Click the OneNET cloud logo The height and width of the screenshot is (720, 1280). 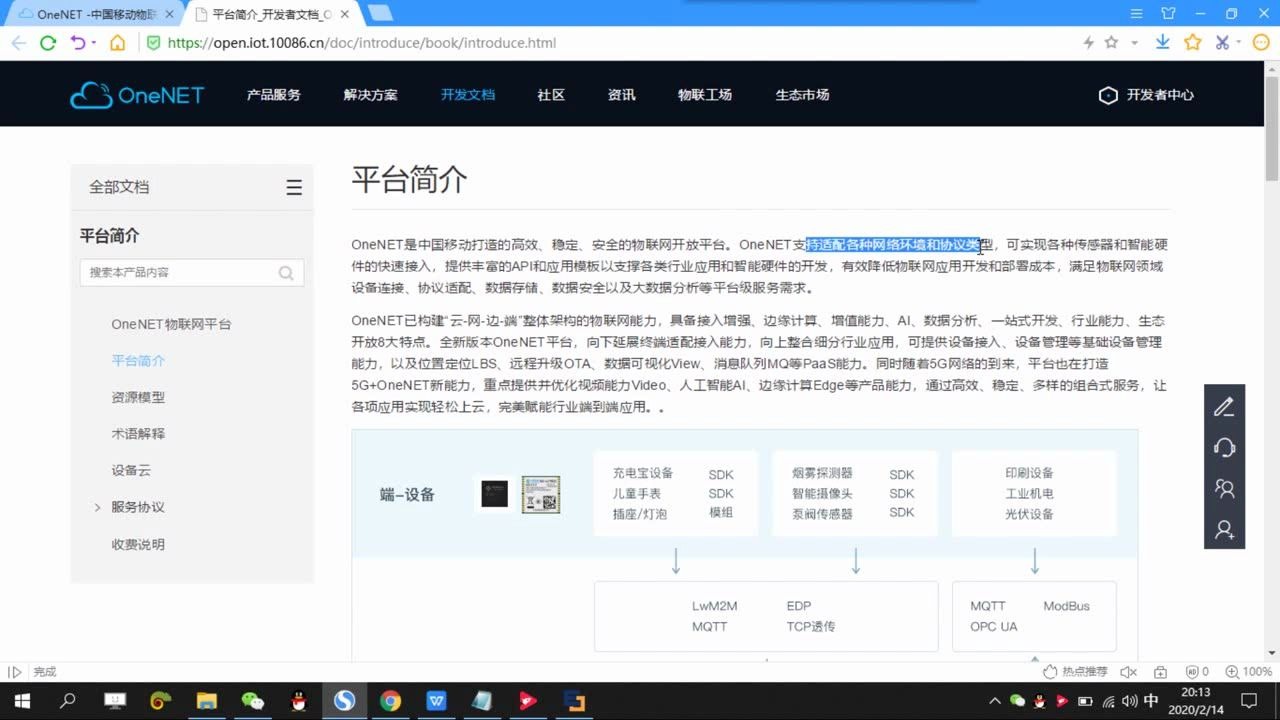pos(137,95)
